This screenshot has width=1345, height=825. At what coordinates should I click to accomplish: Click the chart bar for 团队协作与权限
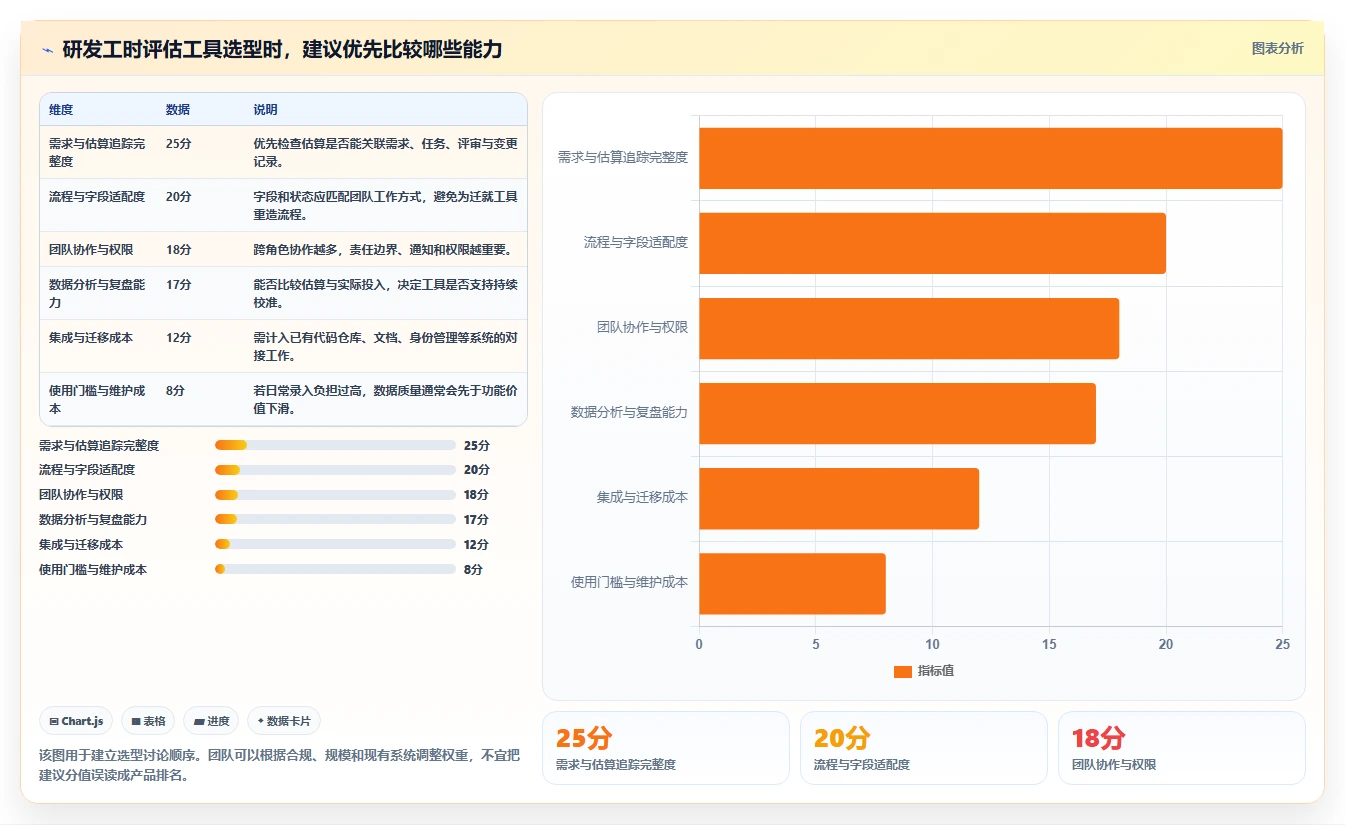point(909,328)
